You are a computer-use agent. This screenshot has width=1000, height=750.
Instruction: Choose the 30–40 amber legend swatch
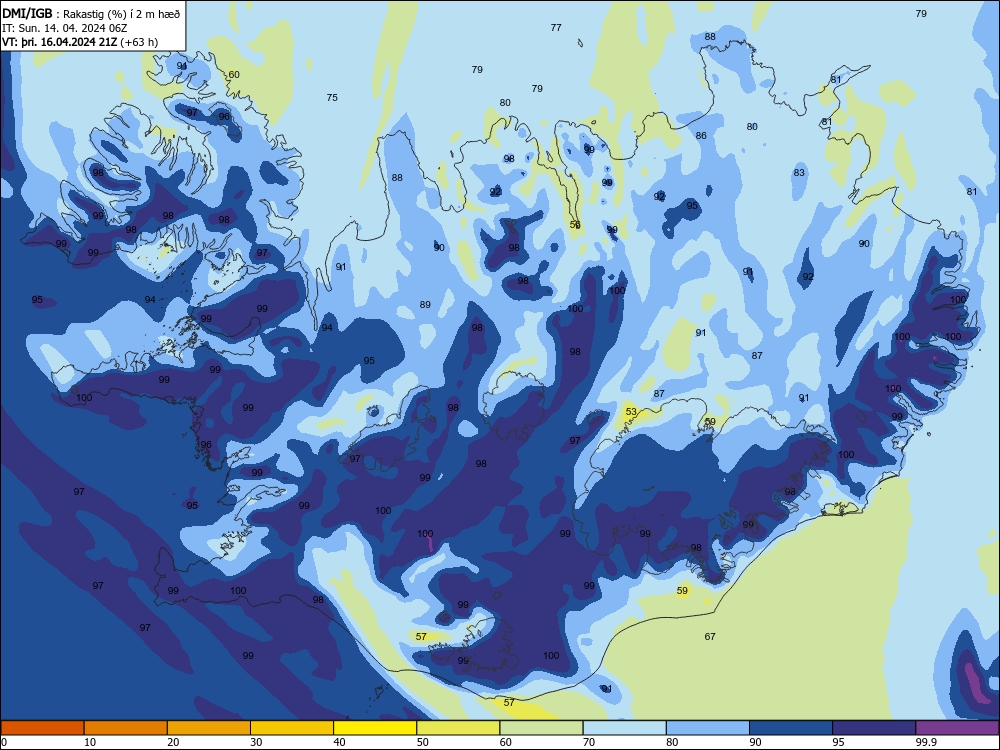click(292, 728)
